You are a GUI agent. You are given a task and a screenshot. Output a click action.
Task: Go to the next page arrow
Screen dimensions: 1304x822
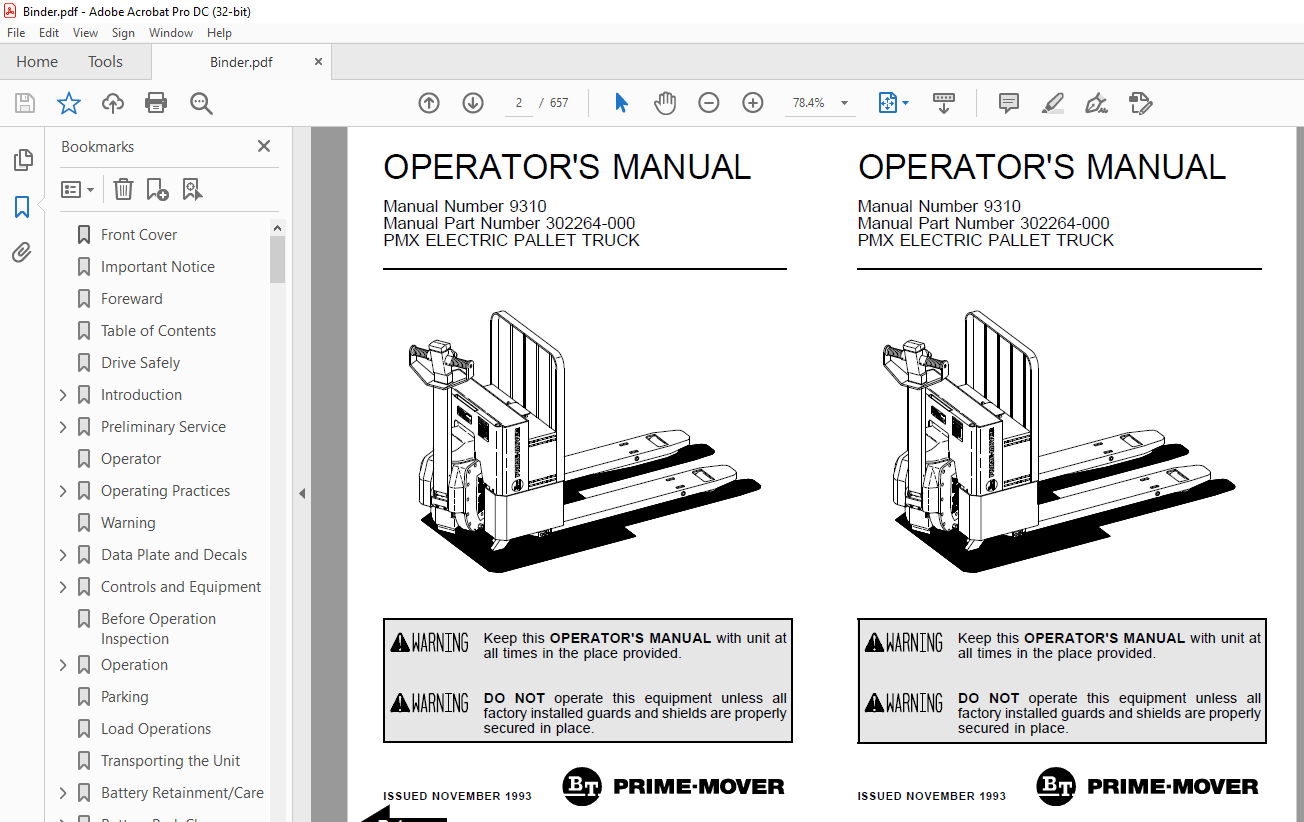[x=473, y=103]
